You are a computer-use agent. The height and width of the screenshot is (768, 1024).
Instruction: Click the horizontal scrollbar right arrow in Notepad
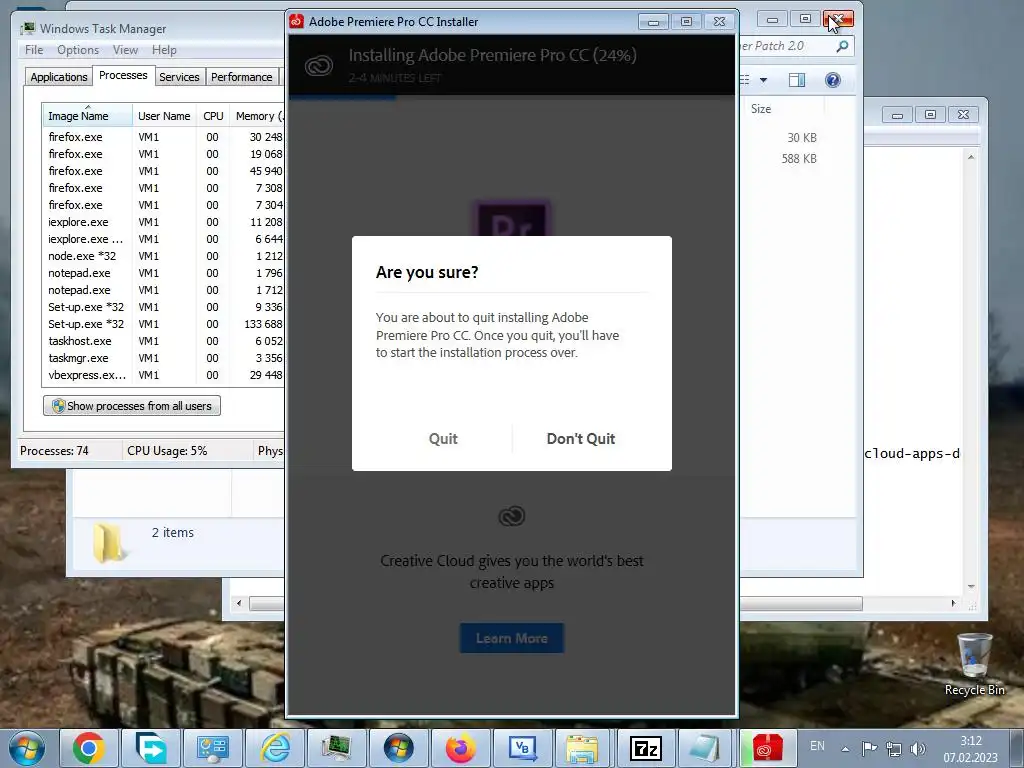tap(953, 603)
